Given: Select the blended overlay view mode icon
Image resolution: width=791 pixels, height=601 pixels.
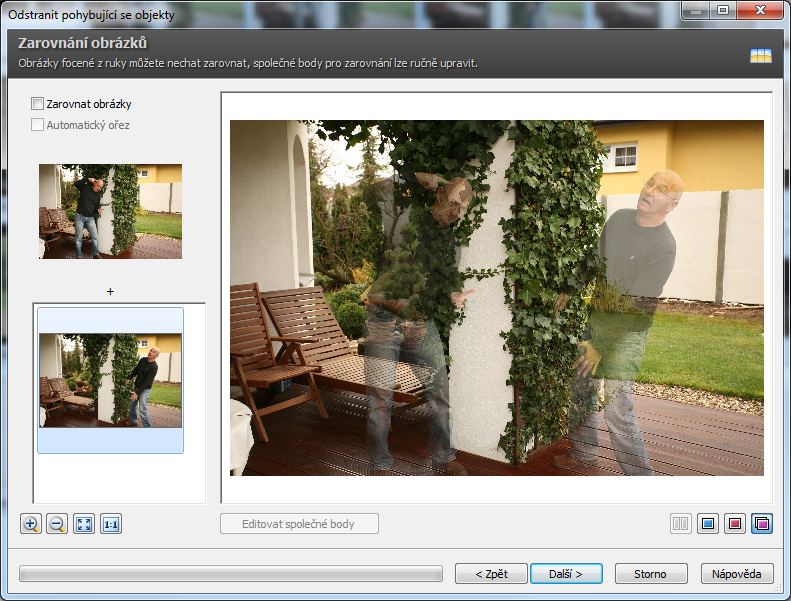Looking at the screenshot, I should coord(762,524).
